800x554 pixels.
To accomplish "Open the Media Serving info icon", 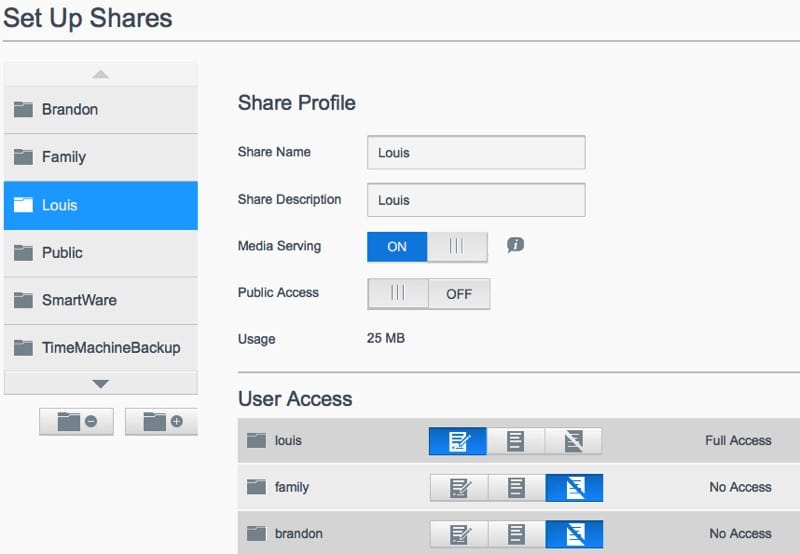I will pyautogui.click(x=515, y=245).
